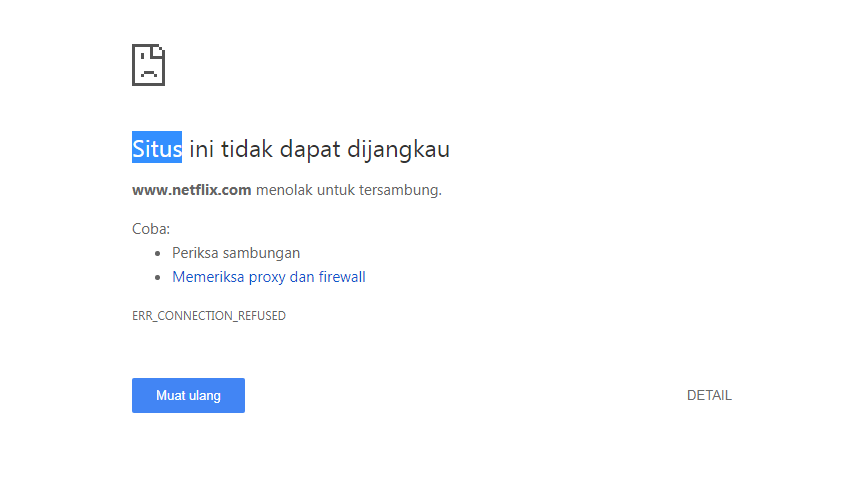Open the DETAIL link
This screenshot has height=498, width=859.
click(x=709, y=395)
